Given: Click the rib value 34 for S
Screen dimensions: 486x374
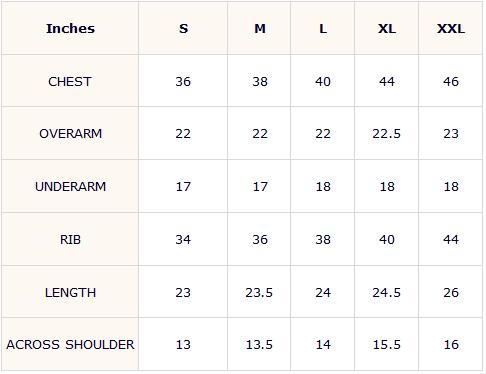Looking at the screenshot, I should (183, 239).
